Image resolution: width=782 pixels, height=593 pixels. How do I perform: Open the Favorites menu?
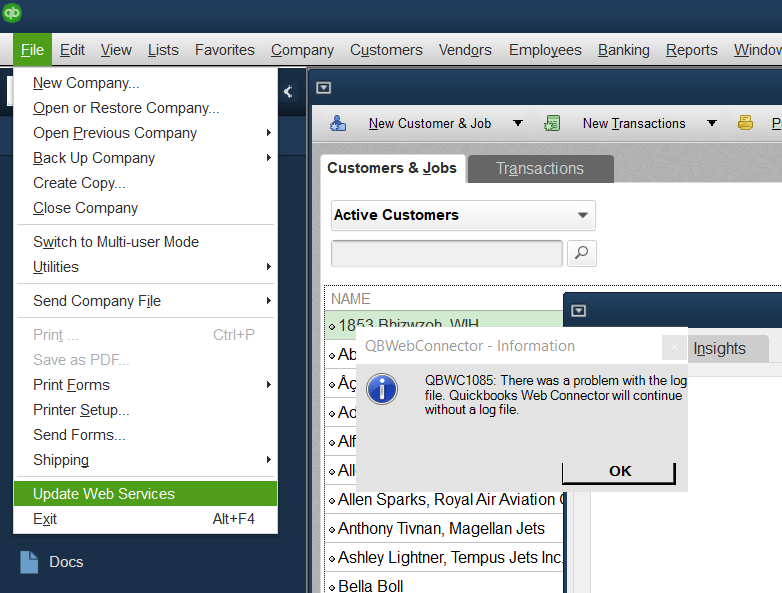(225, 50)
